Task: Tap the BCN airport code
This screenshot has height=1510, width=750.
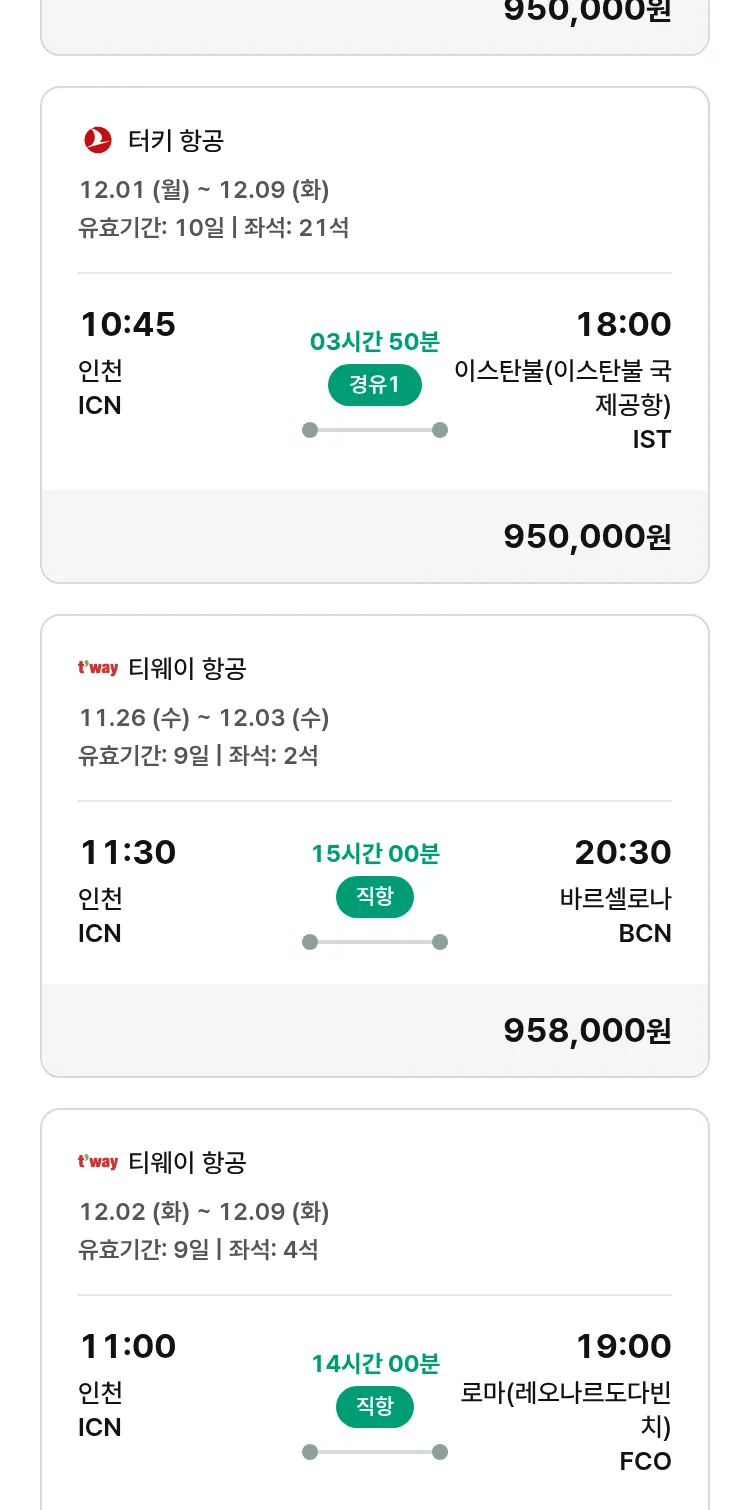Action: pos(645,933)
